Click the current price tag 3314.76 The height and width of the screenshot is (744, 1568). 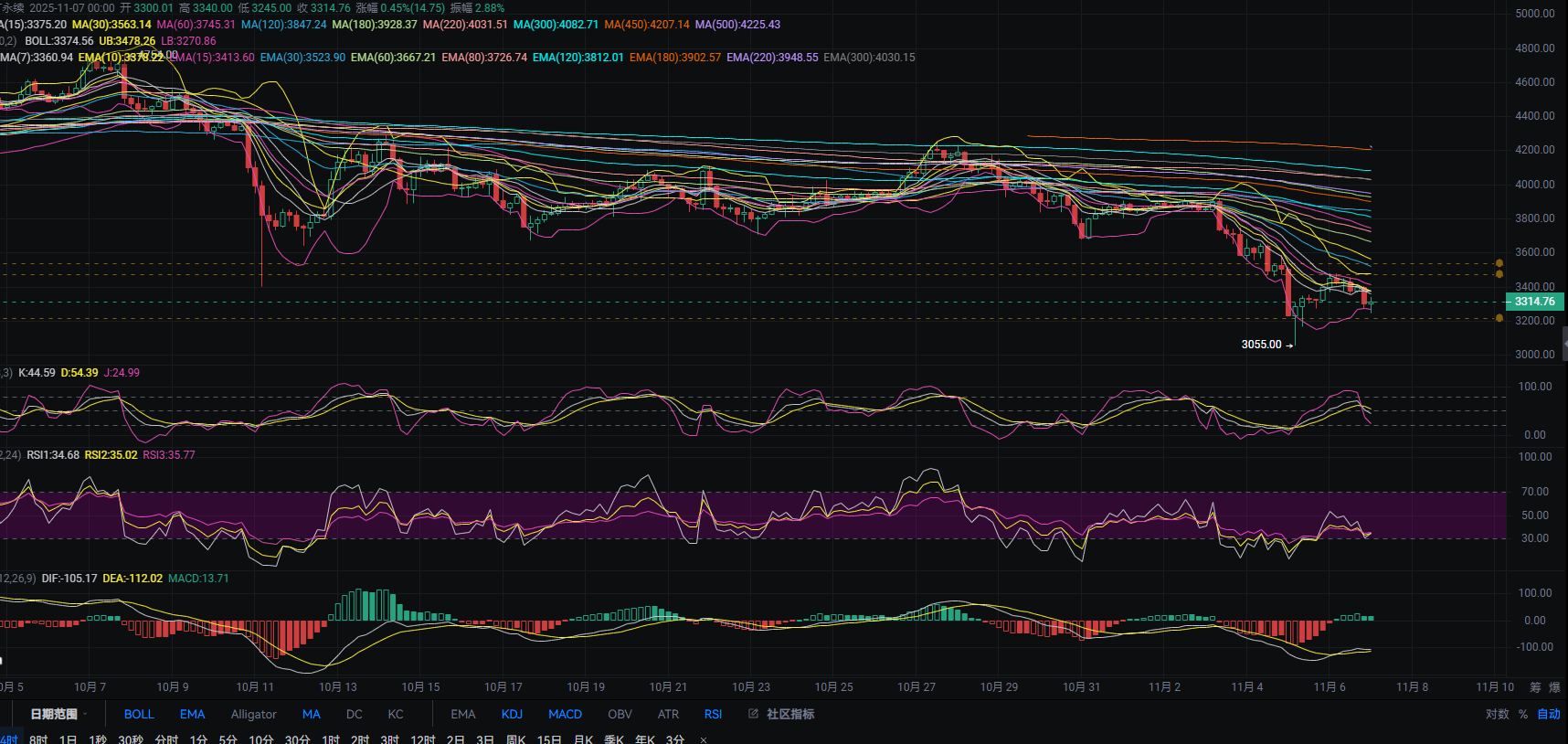coord(1534,302)
